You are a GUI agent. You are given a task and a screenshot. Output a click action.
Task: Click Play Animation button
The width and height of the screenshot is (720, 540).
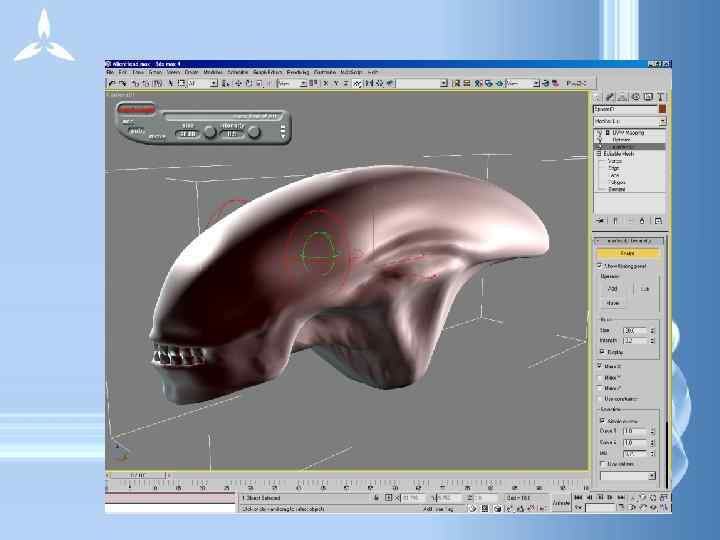click(600, 497)
